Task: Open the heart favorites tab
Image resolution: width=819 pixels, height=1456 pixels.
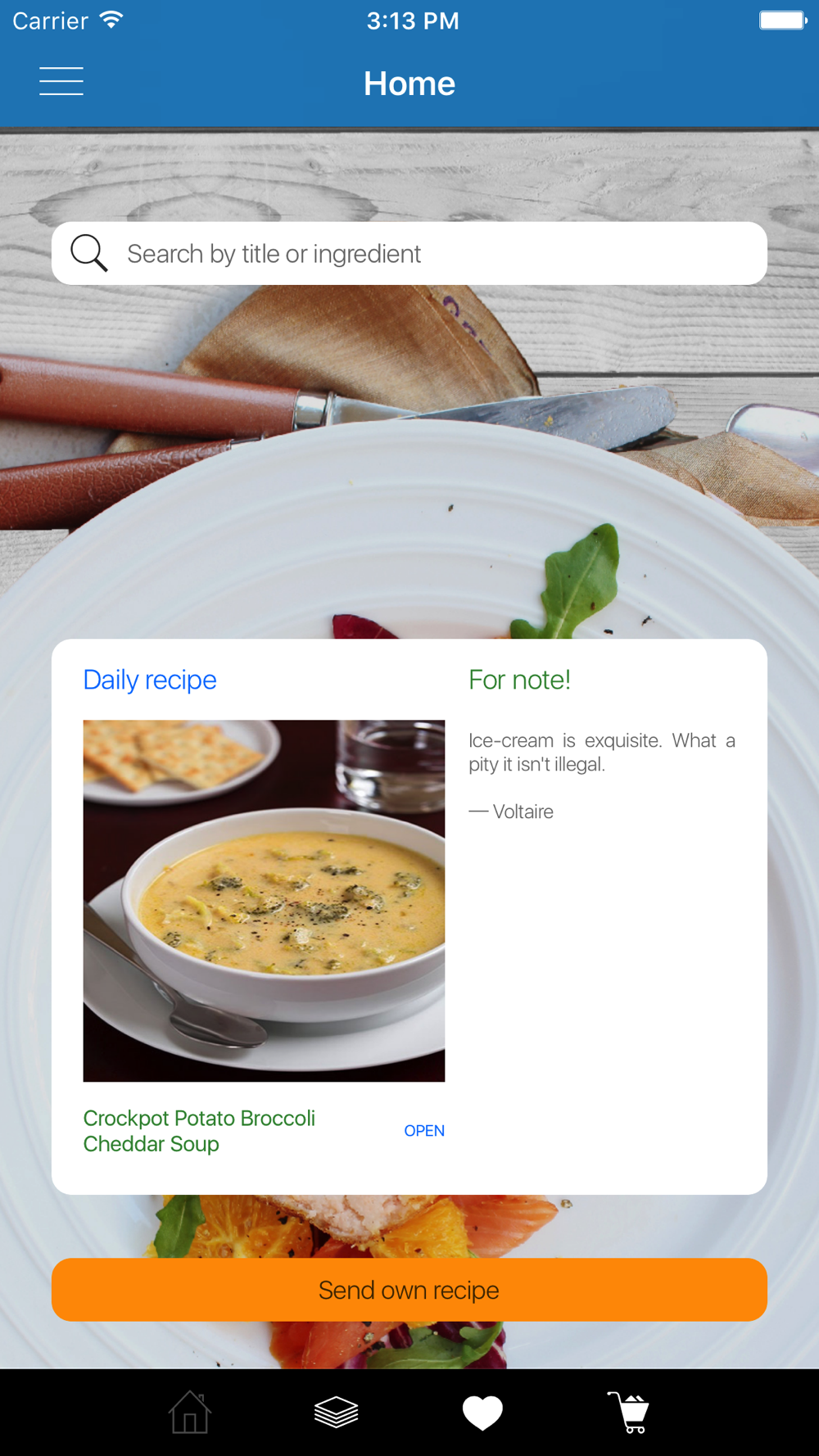Action: (x=482, y=1413)
